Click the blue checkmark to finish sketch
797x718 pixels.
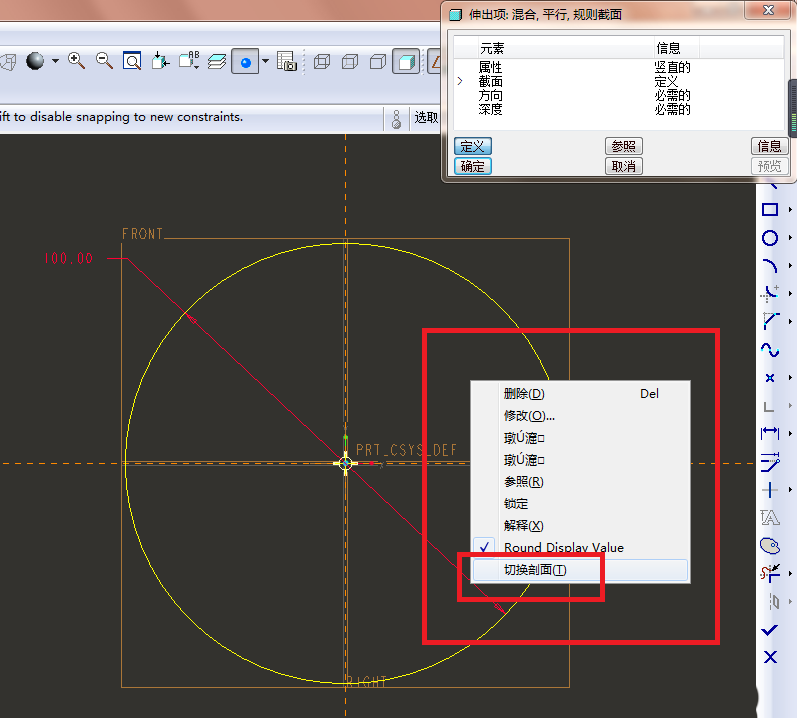(x=770, y=630)
